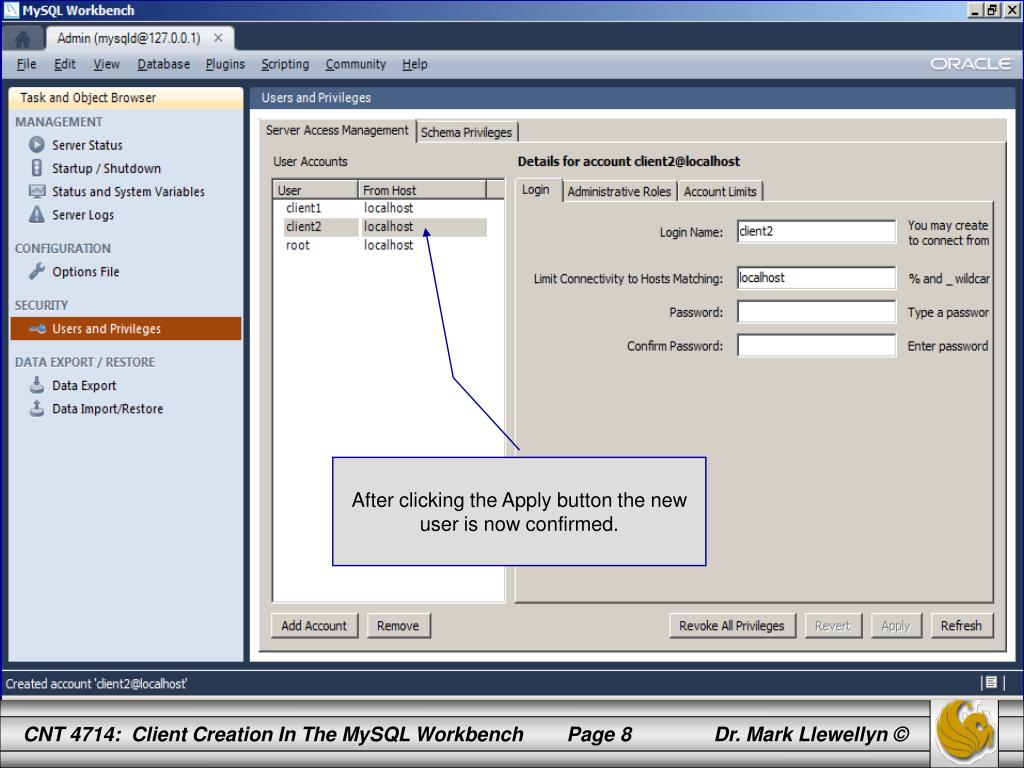
Task: Click the Revert button
Action: [833, 626]
